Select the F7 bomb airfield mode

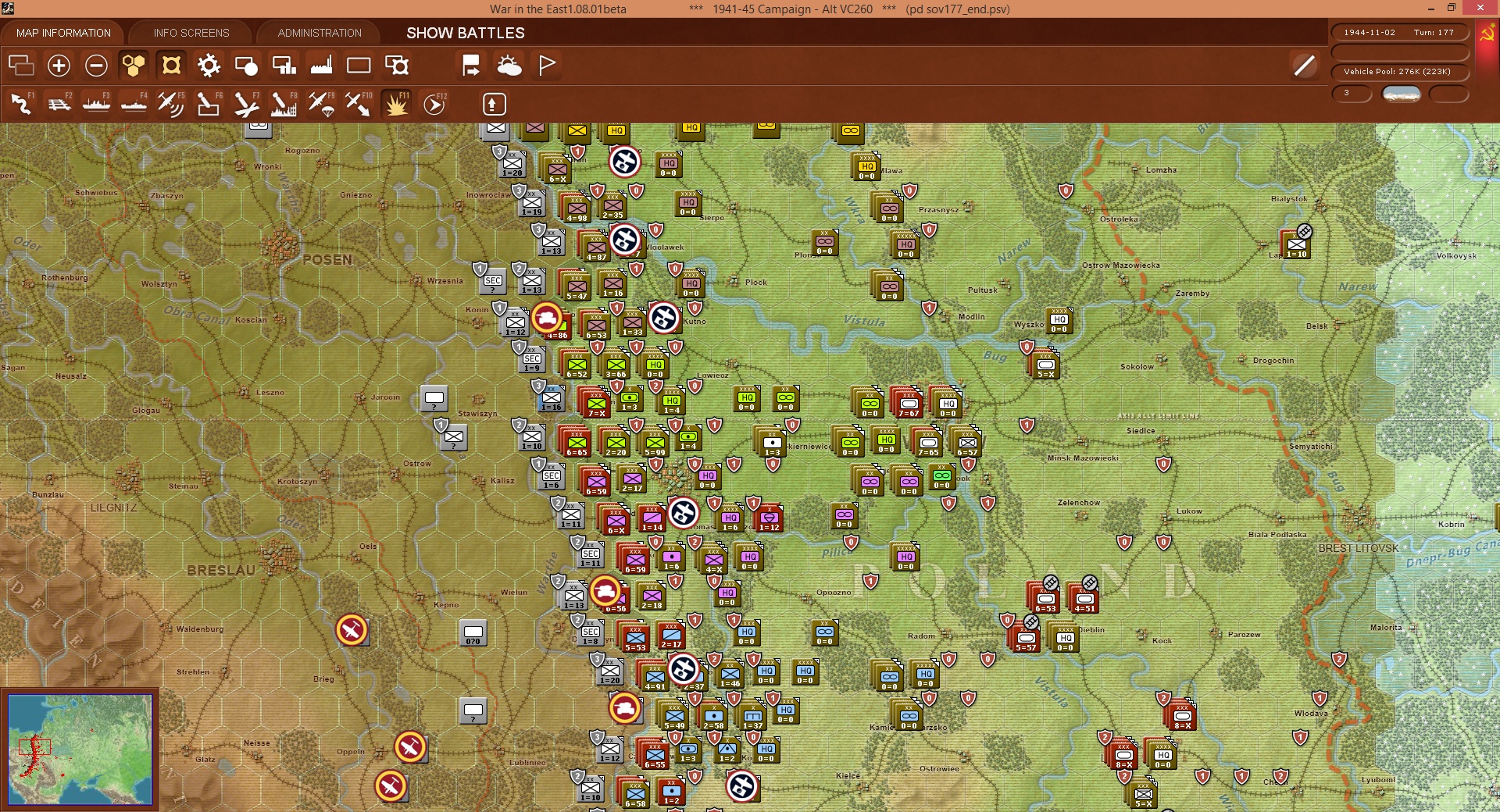click(x=246, y=104)
